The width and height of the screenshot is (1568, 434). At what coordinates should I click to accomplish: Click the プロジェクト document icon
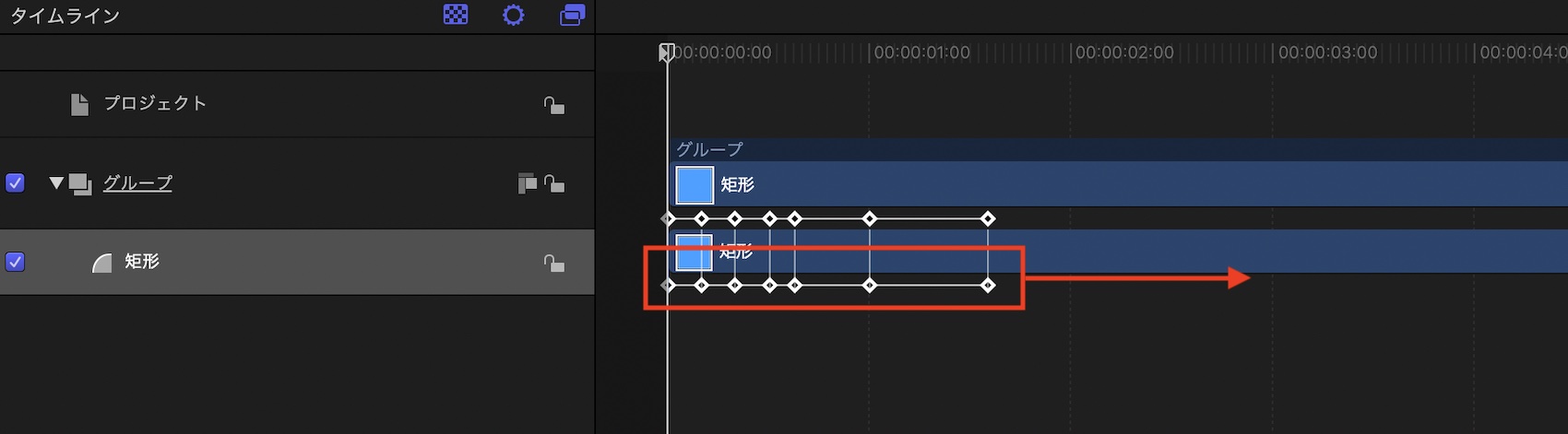coord(80,104)
